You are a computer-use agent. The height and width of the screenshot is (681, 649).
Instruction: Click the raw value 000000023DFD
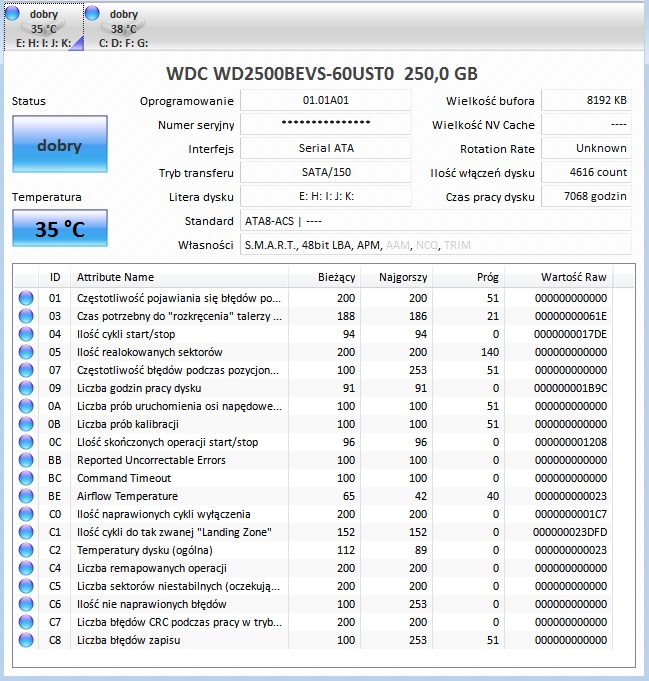point(570,532)
